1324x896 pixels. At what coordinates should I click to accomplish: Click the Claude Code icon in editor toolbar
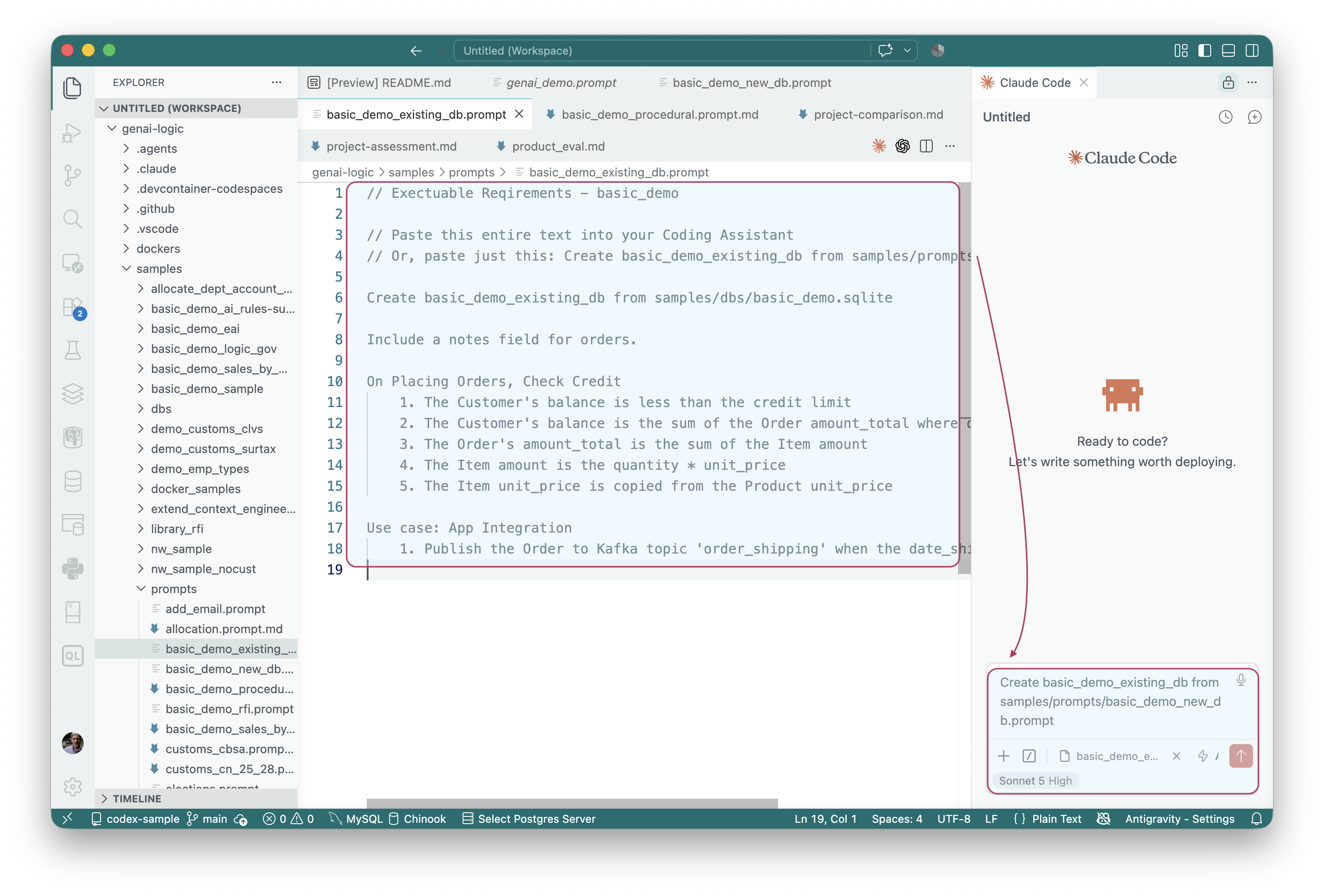[x=879, y=146]
